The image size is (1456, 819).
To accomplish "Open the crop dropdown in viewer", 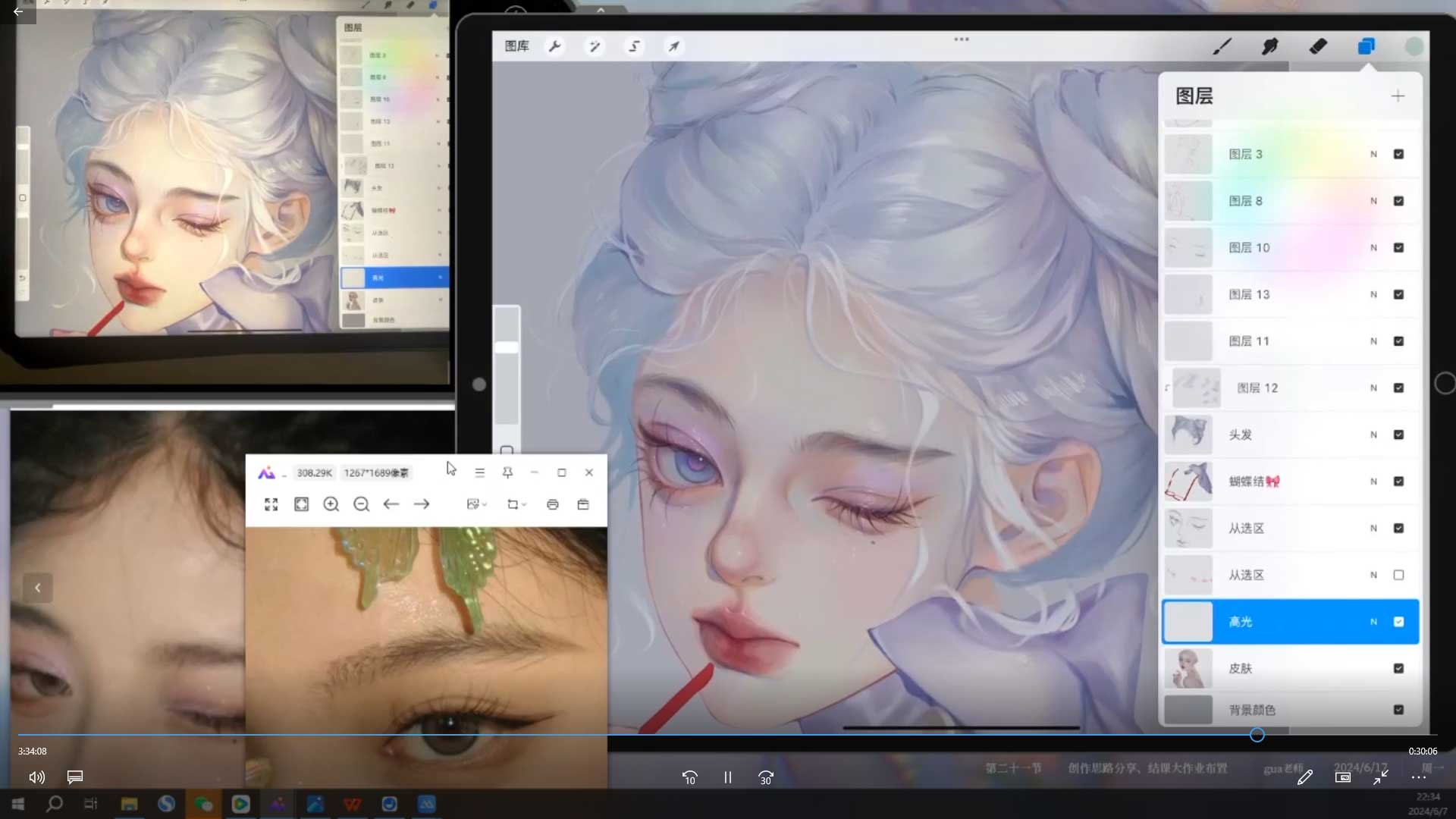I will [x=517, y=504].
